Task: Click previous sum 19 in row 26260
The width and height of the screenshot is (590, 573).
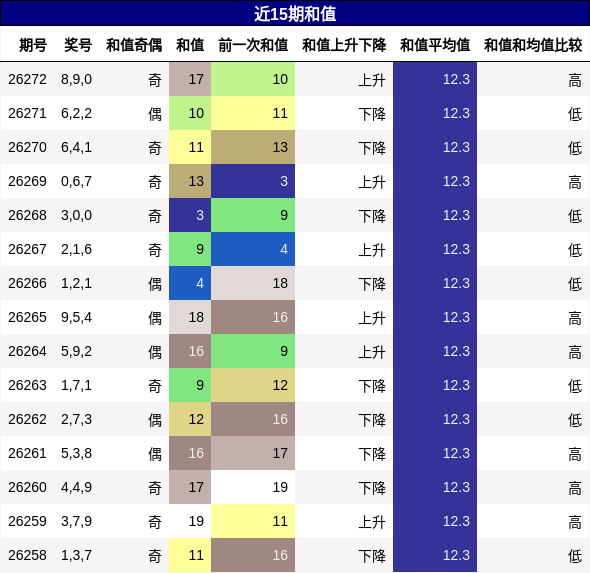Action: pyautogui.click(x=253, y=487)
